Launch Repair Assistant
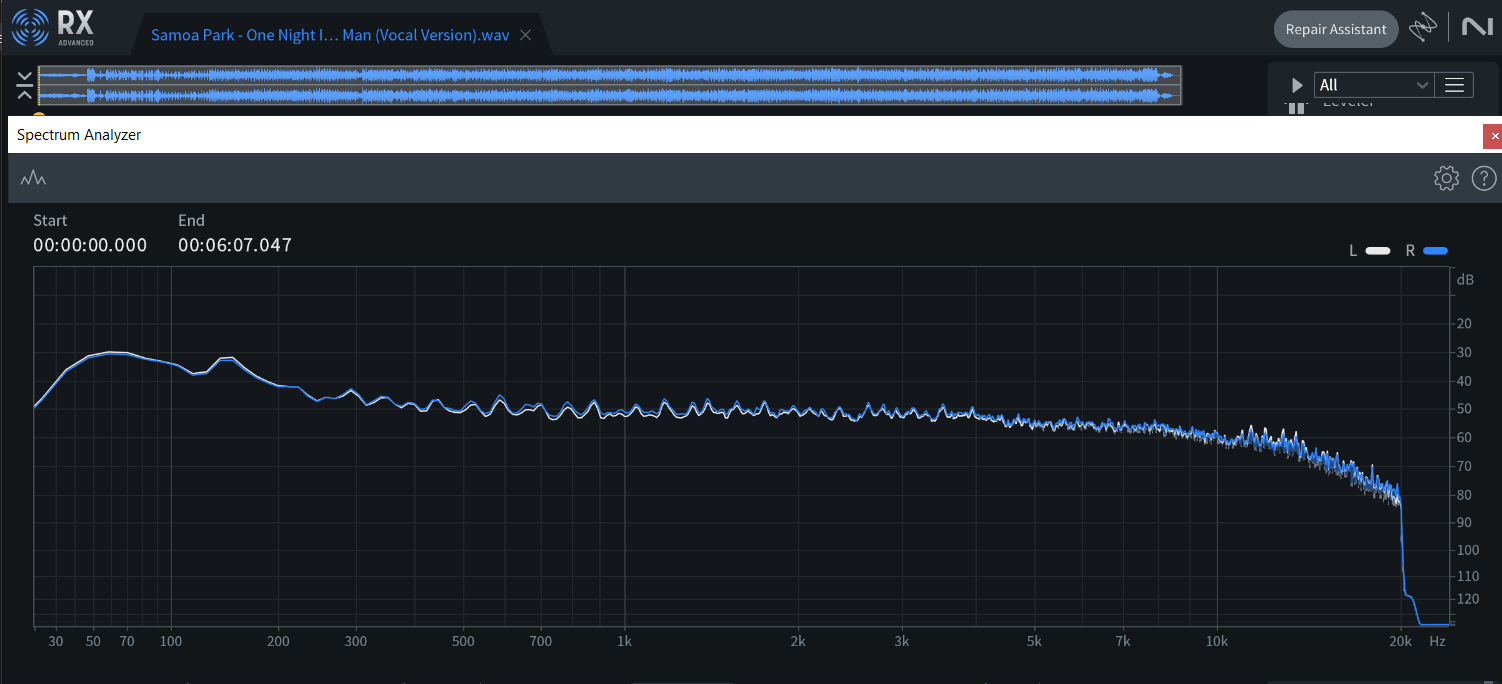 (x=1335, y=29)
